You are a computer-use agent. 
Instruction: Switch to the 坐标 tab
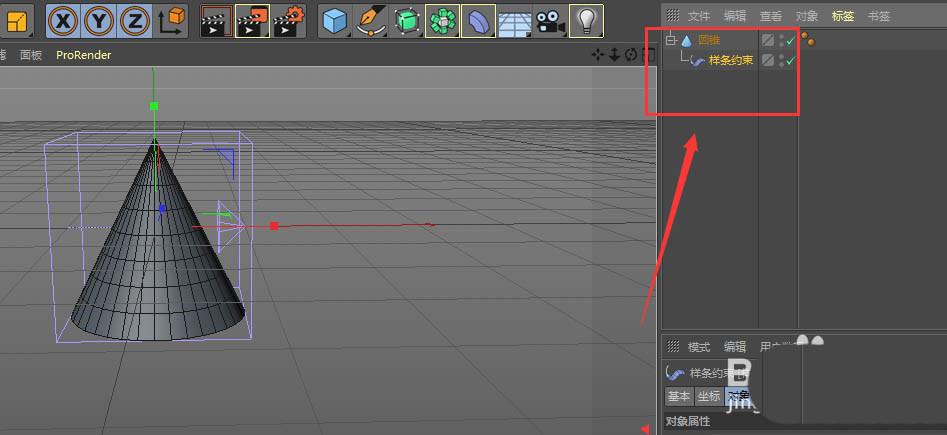[x=709, y=396]
